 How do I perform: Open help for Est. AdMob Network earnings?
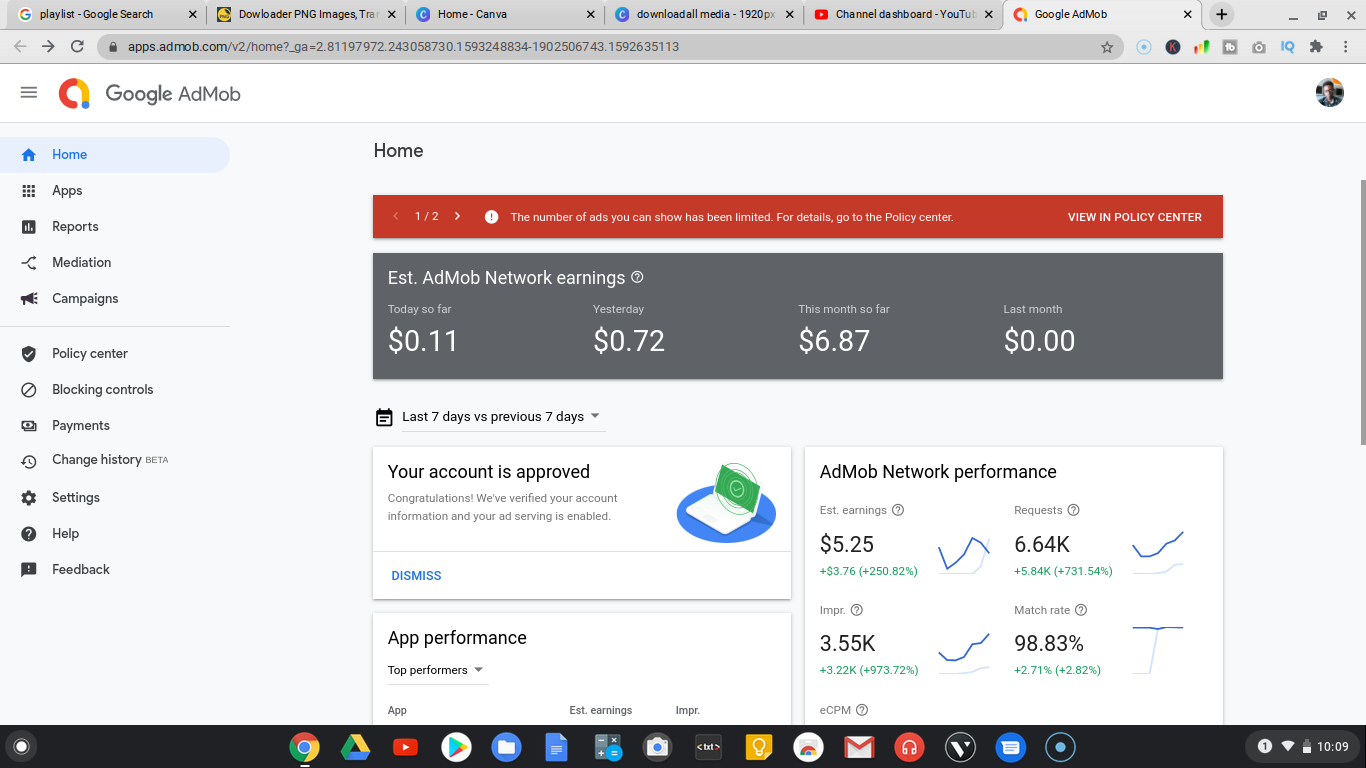click(638, 278)
